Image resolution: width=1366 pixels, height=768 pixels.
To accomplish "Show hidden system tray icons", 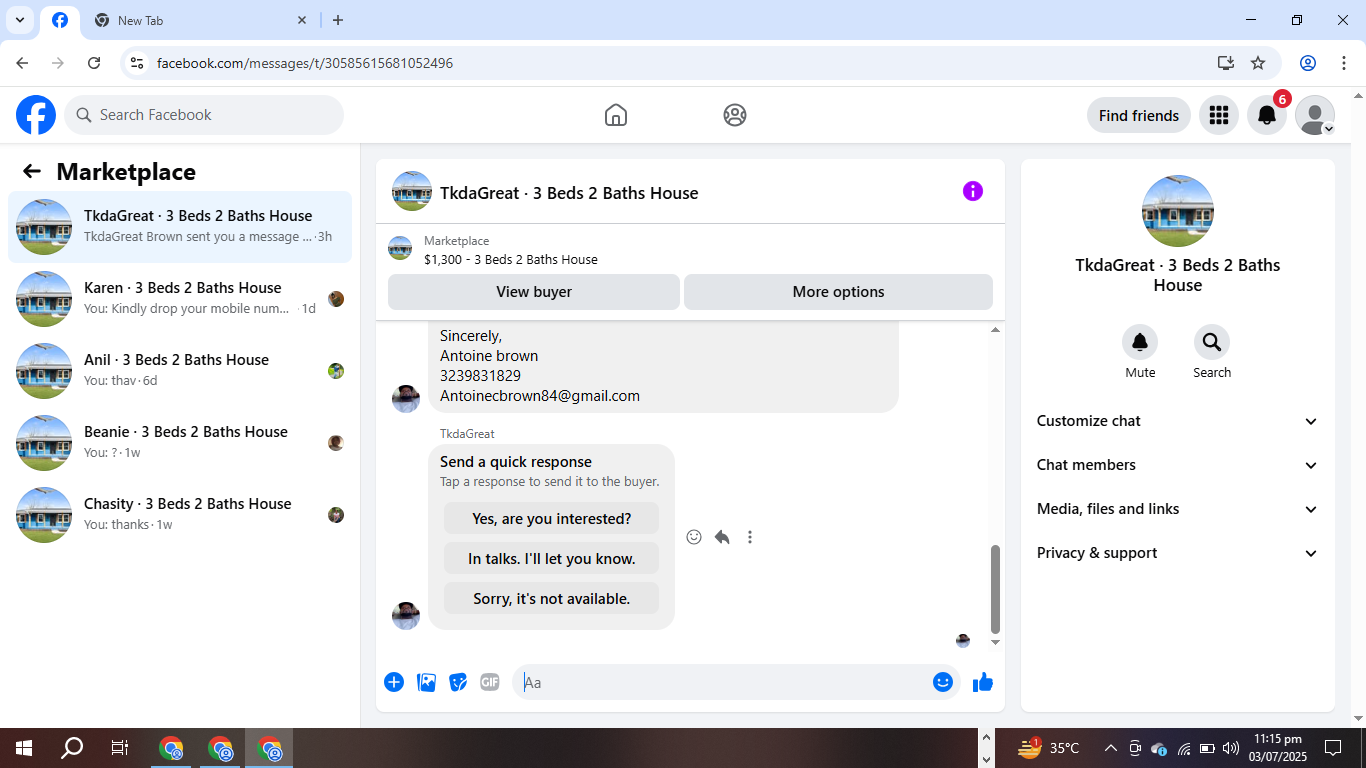I will click(1110, 748).
